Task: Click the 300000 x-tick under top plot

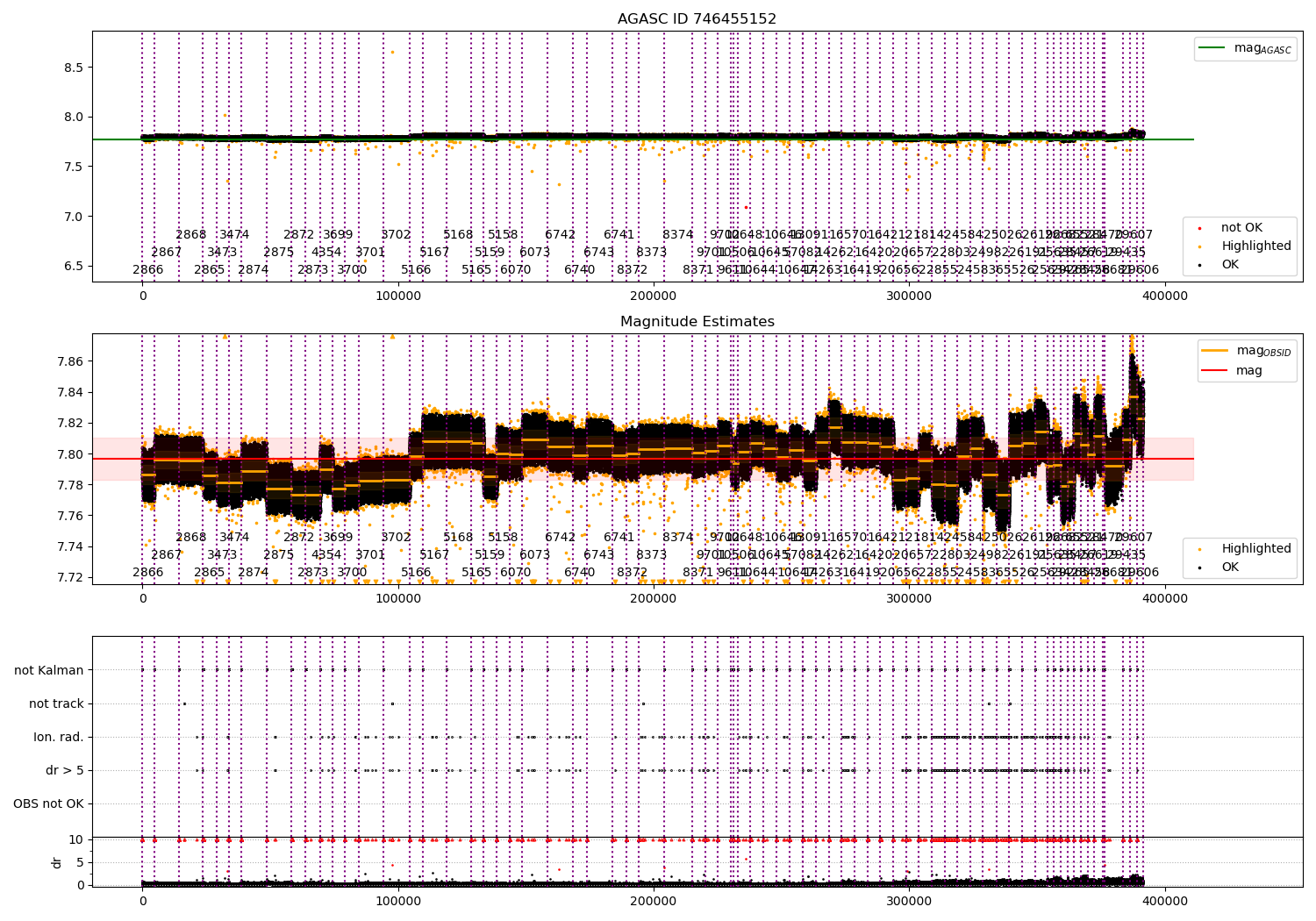Action: [x=909, y=296]
